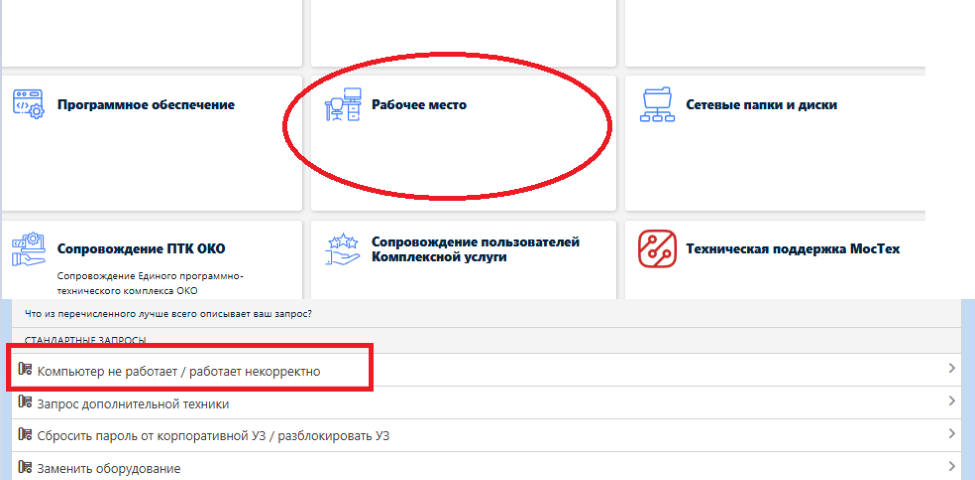Image resolution: width=975 pixels, height=480 pixels.
Task: Click the Рабочее место desk icon
Action: pos(343,104)
